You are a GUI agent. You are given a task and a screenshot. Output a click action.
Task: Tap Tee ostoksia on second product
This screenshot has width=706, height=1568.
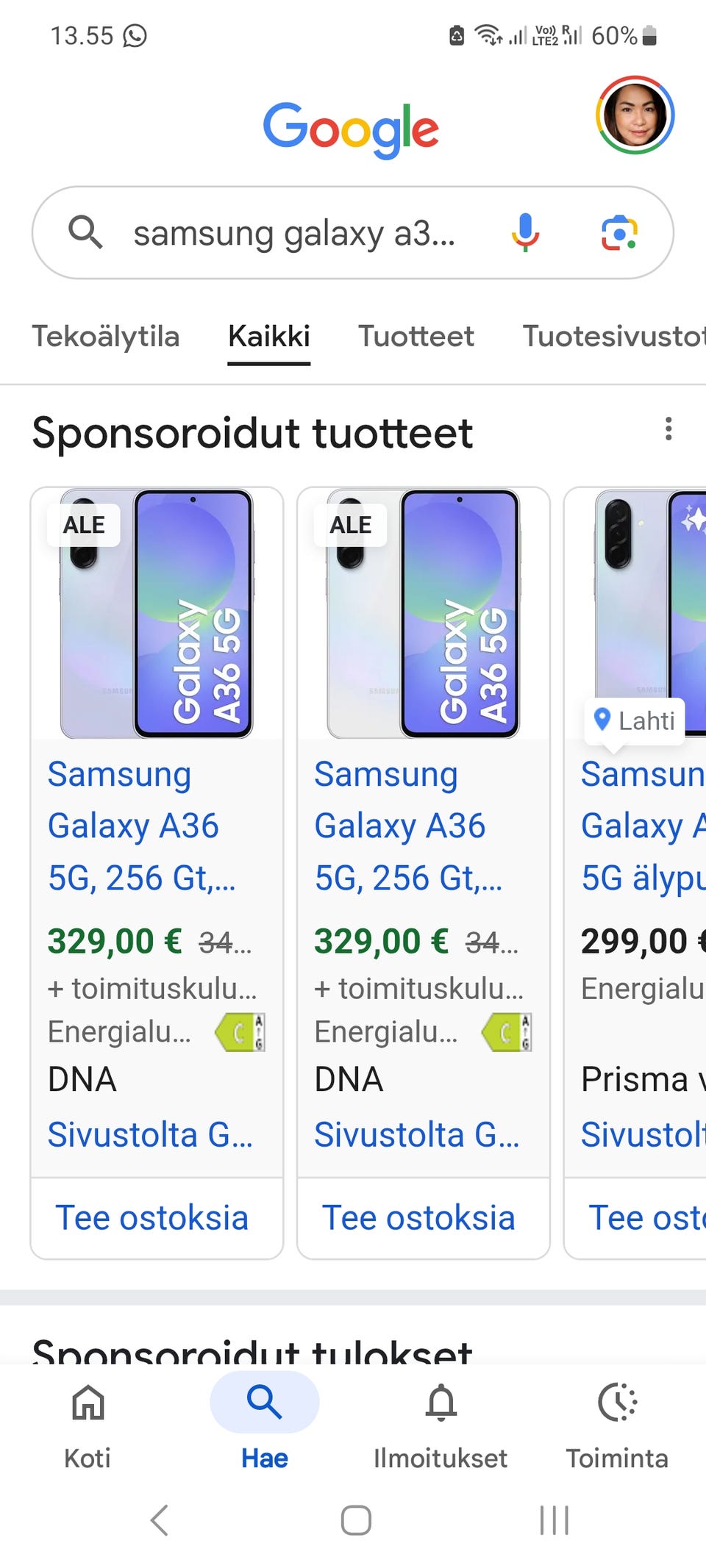(x=418, y=1218)
